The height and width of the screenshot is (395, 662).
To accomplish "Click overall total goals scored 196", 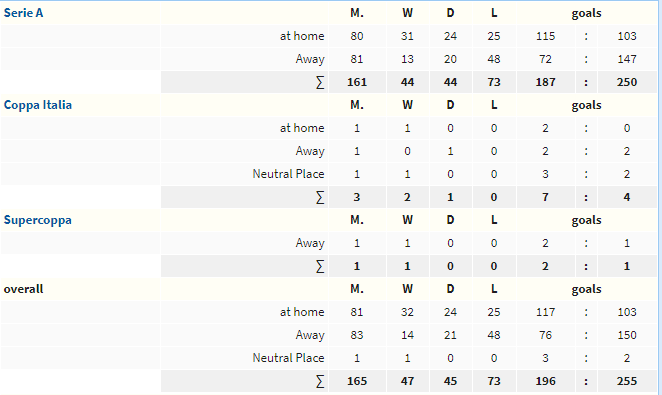I will tap(545, 381).
